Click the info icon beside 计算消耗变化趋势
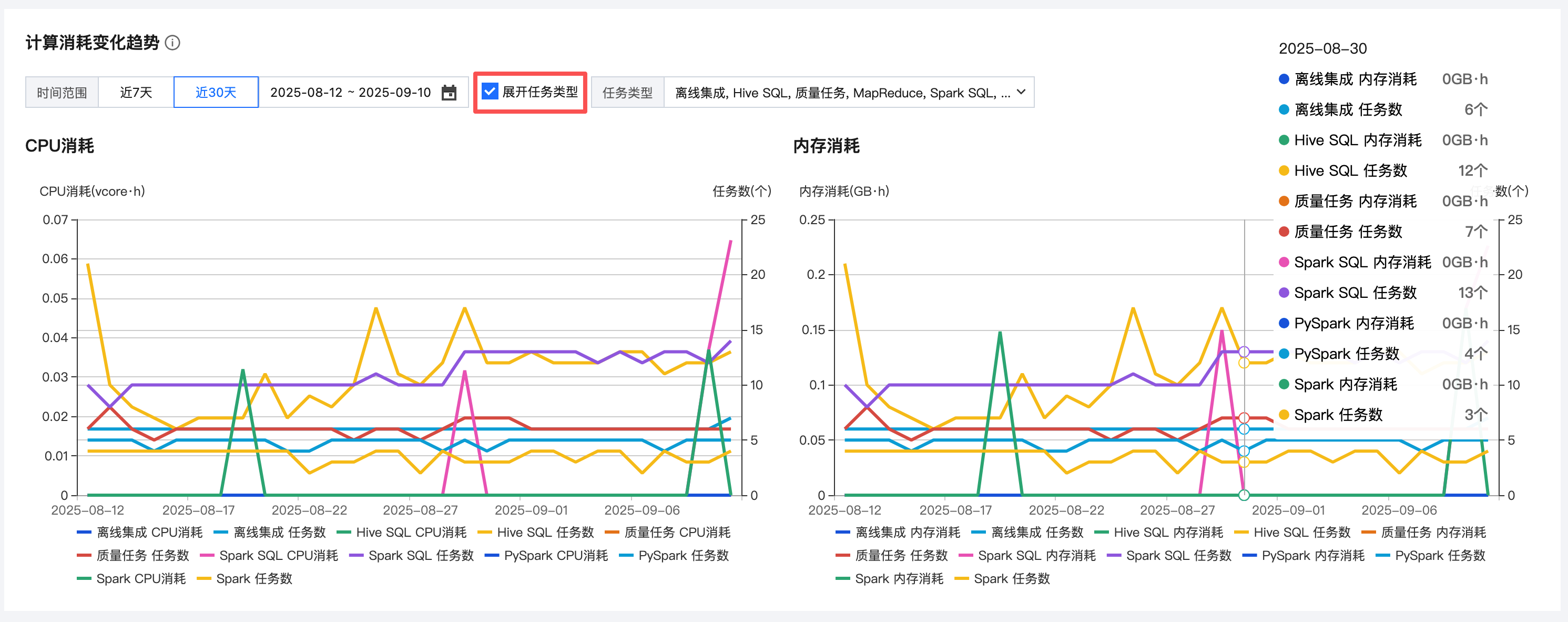1568x622 pixels. (173, 43)
